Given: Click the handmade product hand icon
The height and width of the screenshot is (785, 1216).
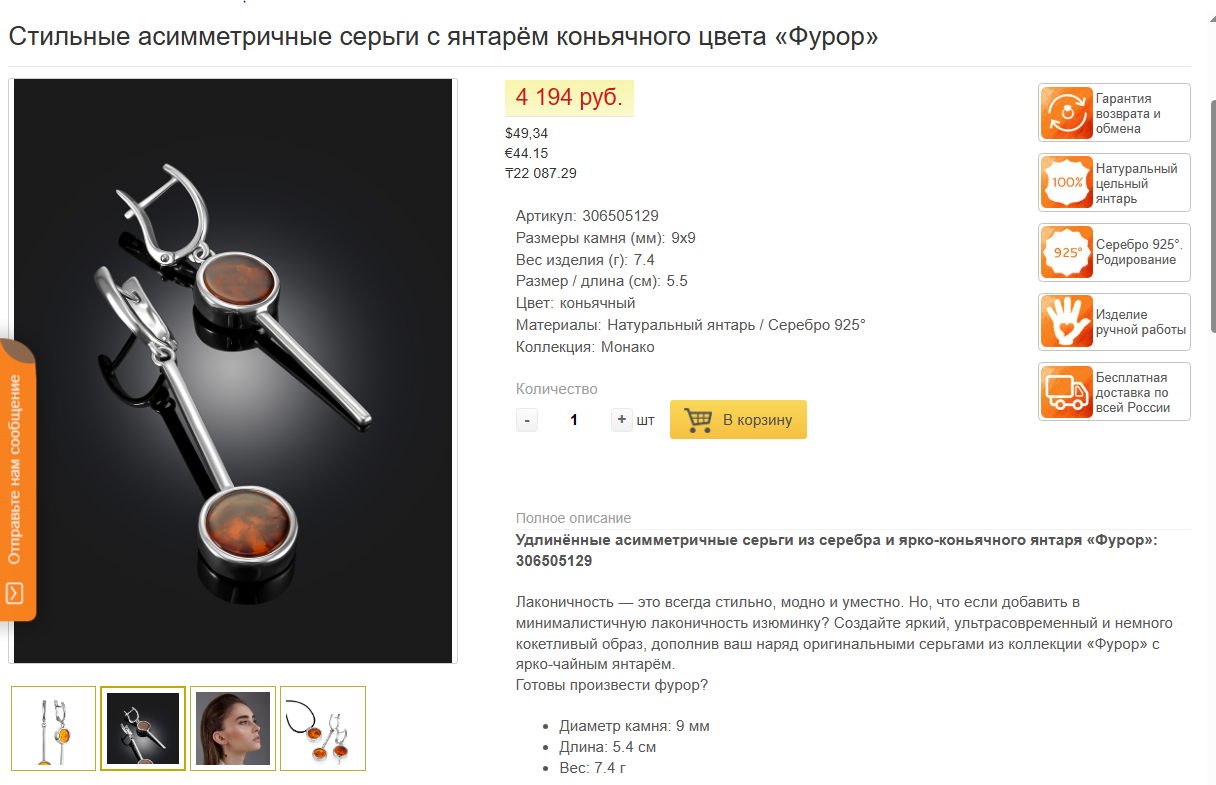Looking at the screenshot, I should tap(1067, 321).
